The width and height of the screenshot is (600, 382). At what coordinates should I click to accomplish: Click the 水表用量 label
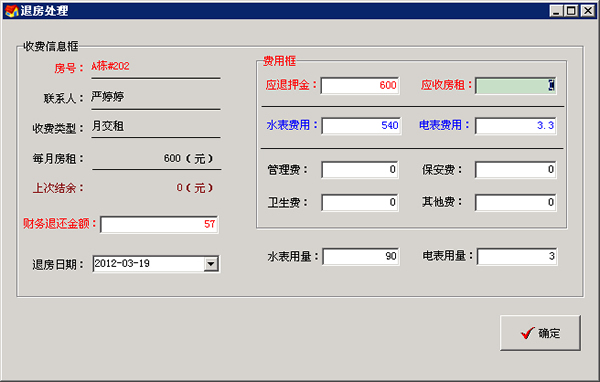pos(293,256)
